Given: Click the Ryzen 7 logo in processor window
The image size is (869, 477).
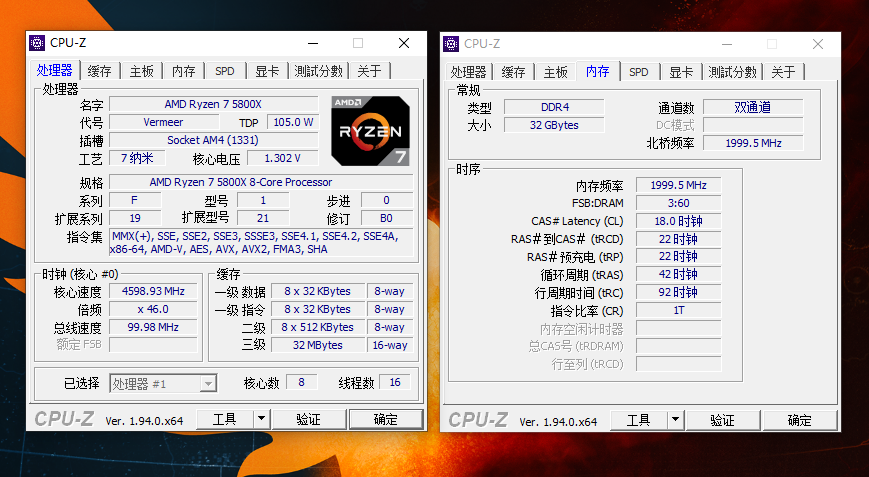Looking at the screenshot, I should click(371, 131).
